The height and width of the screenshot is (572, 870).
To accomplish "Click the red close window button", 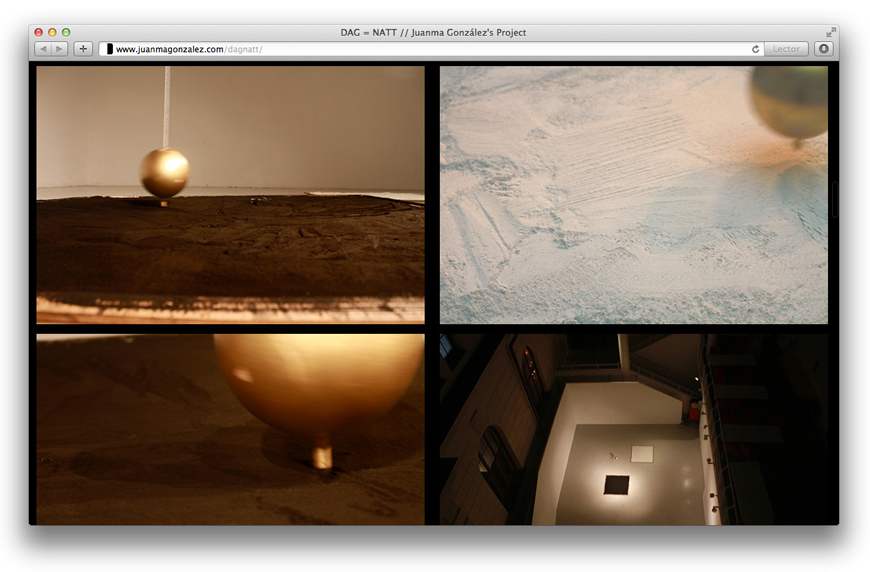I will pyautogui.click(x=39, y=33).
